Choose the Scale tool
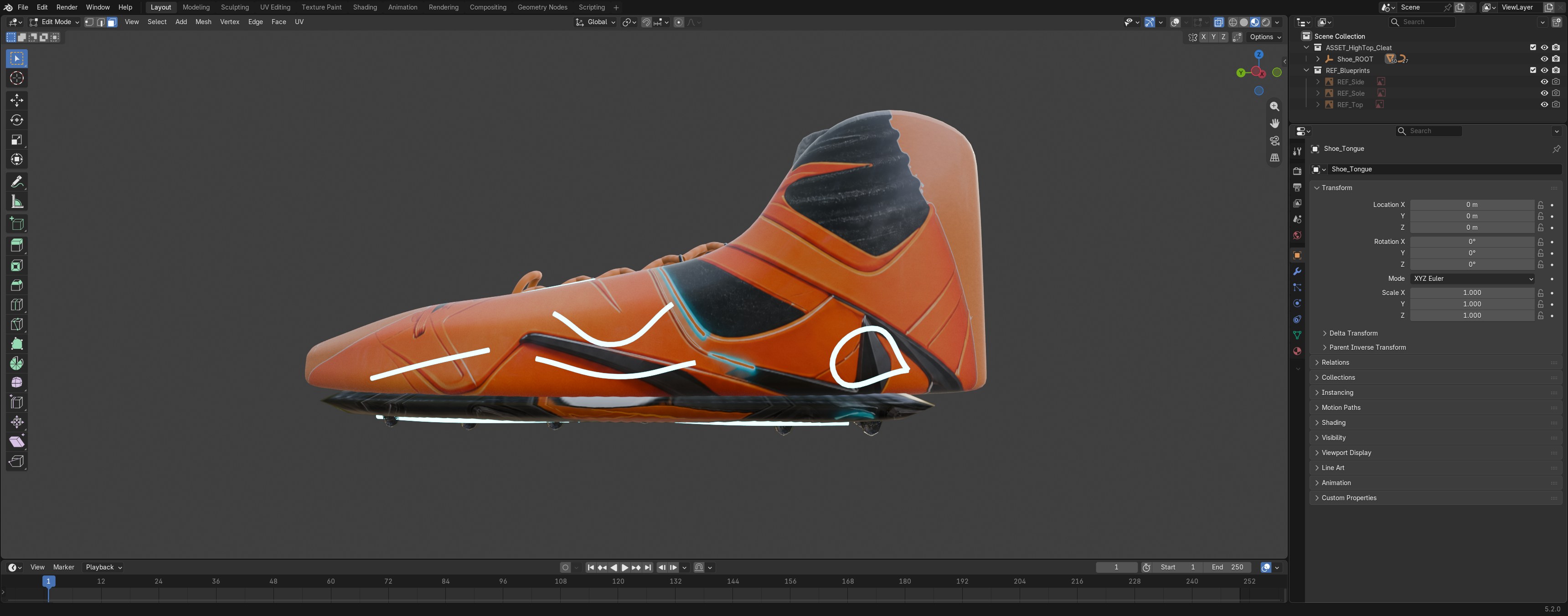Viewport: 1568px width, 616px height. (17, 140)
